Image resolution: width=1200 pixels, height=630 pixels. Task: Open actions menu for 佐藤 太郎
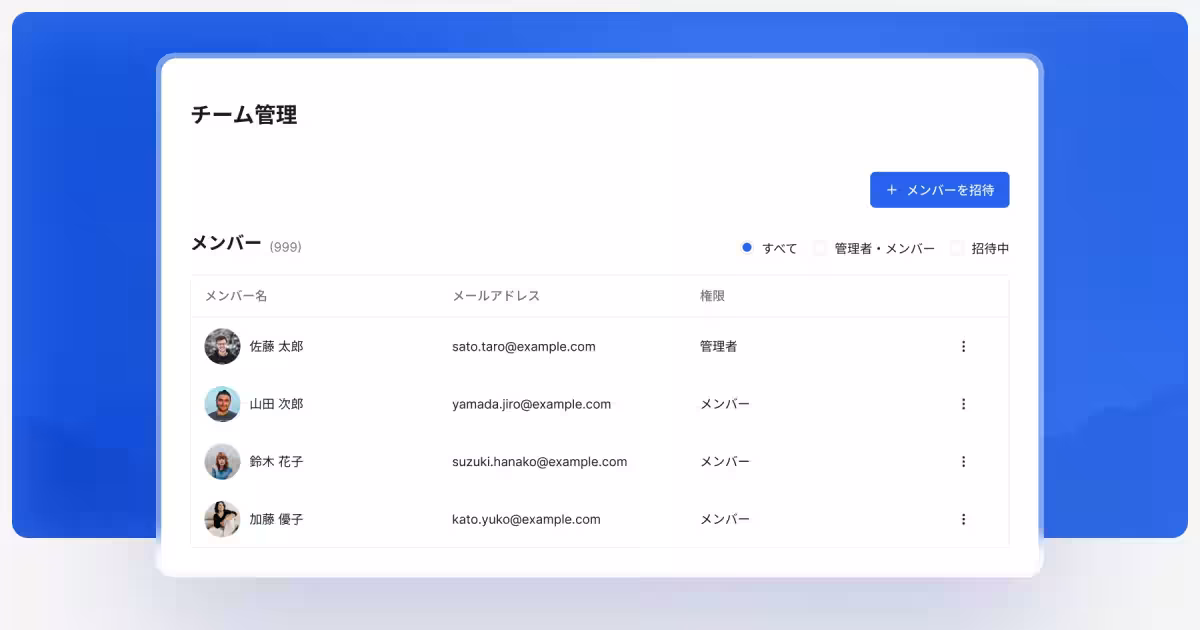(963, 346)
